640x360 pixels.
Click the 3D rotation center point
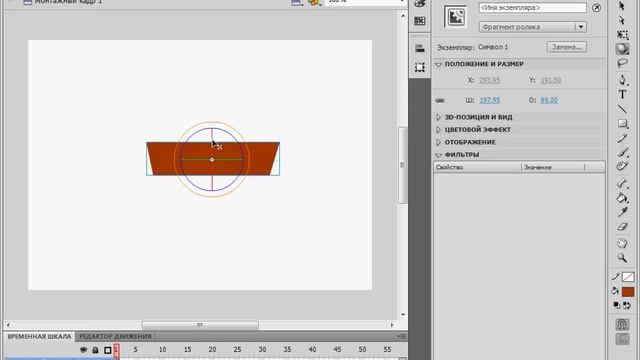tap(212, 160)
